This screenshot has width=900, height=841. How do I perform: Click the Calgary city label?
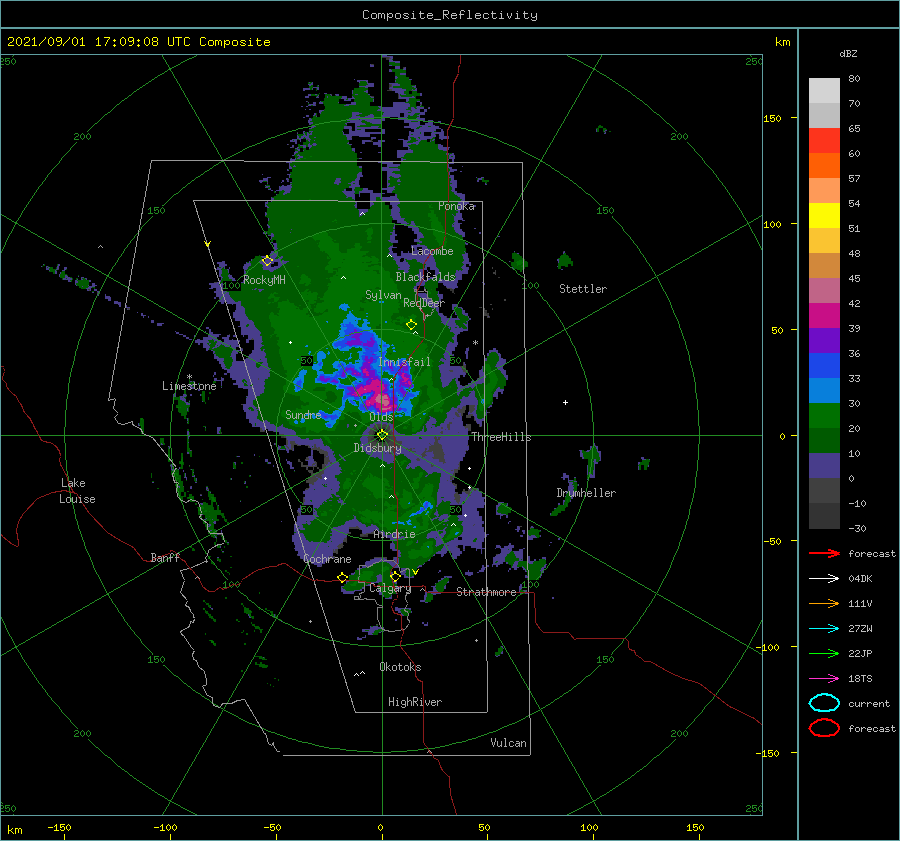[x=390, y=588]
